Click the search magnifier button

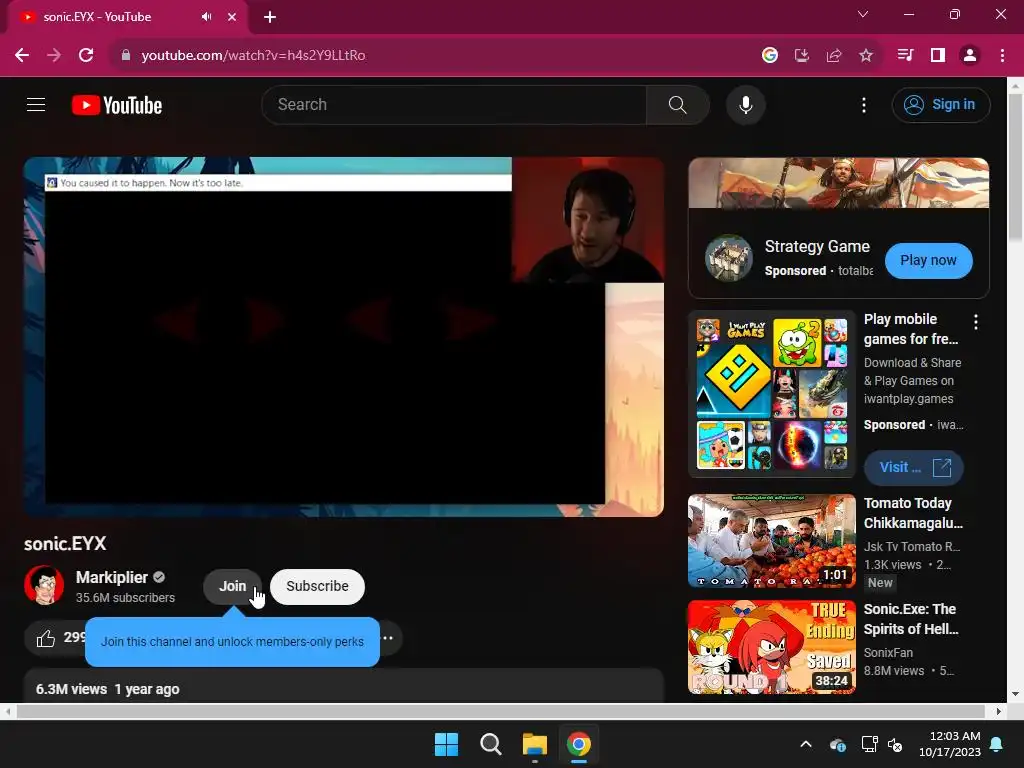point(677,104)
